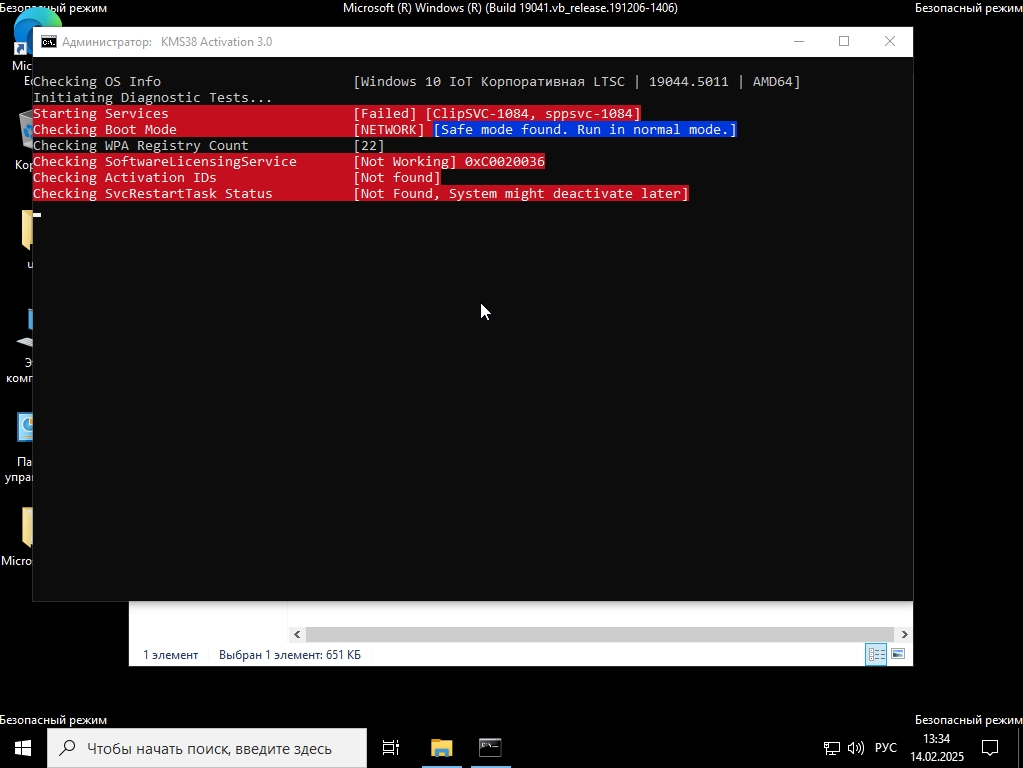Open the notification center icon
This screenshot has height=768, width=1023.
[990, 748]
